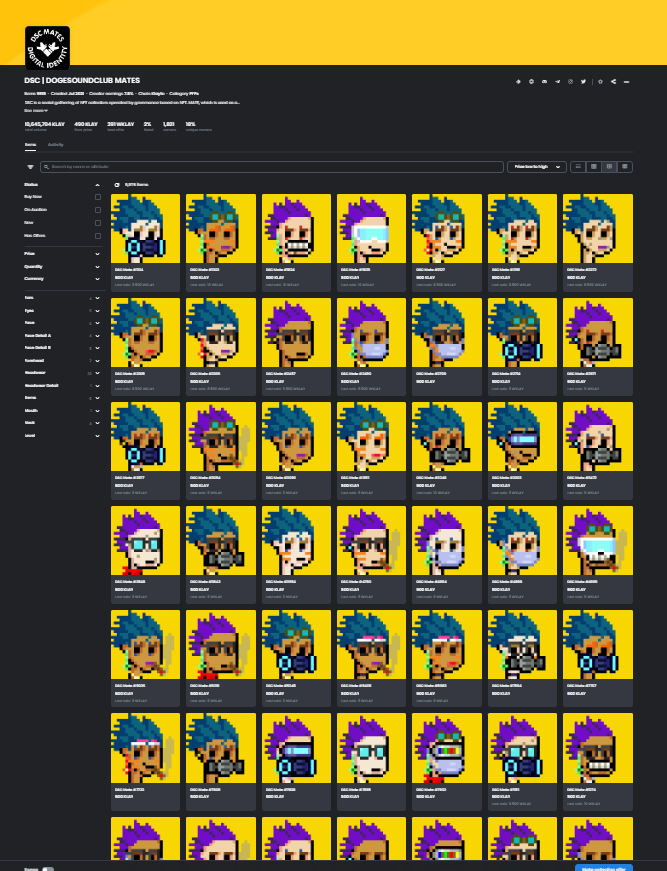Screen dimensions: 667x871
Task: Click the DSC | DOGESOUNDCLUB MATES title
Action: point(82,81)
